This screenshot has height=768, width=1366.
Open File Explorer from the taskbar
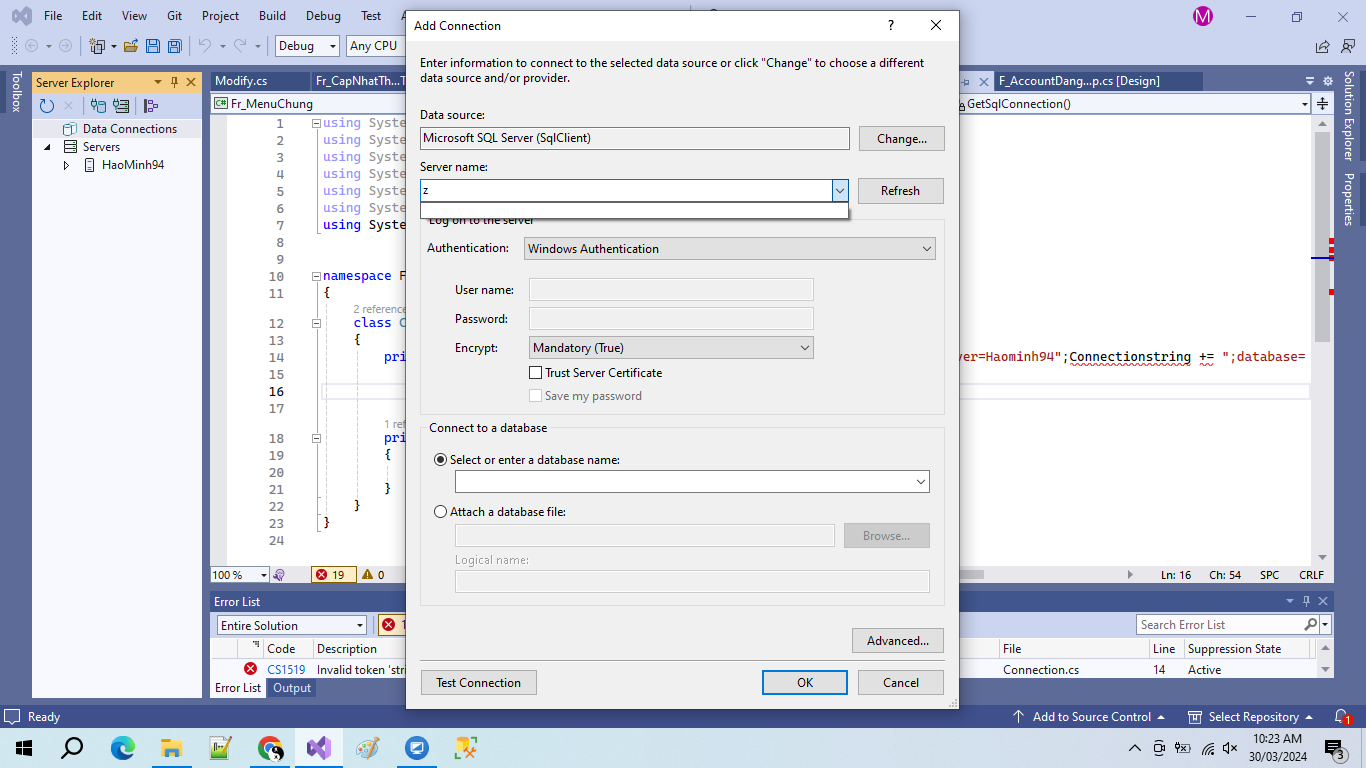(171, 748)
